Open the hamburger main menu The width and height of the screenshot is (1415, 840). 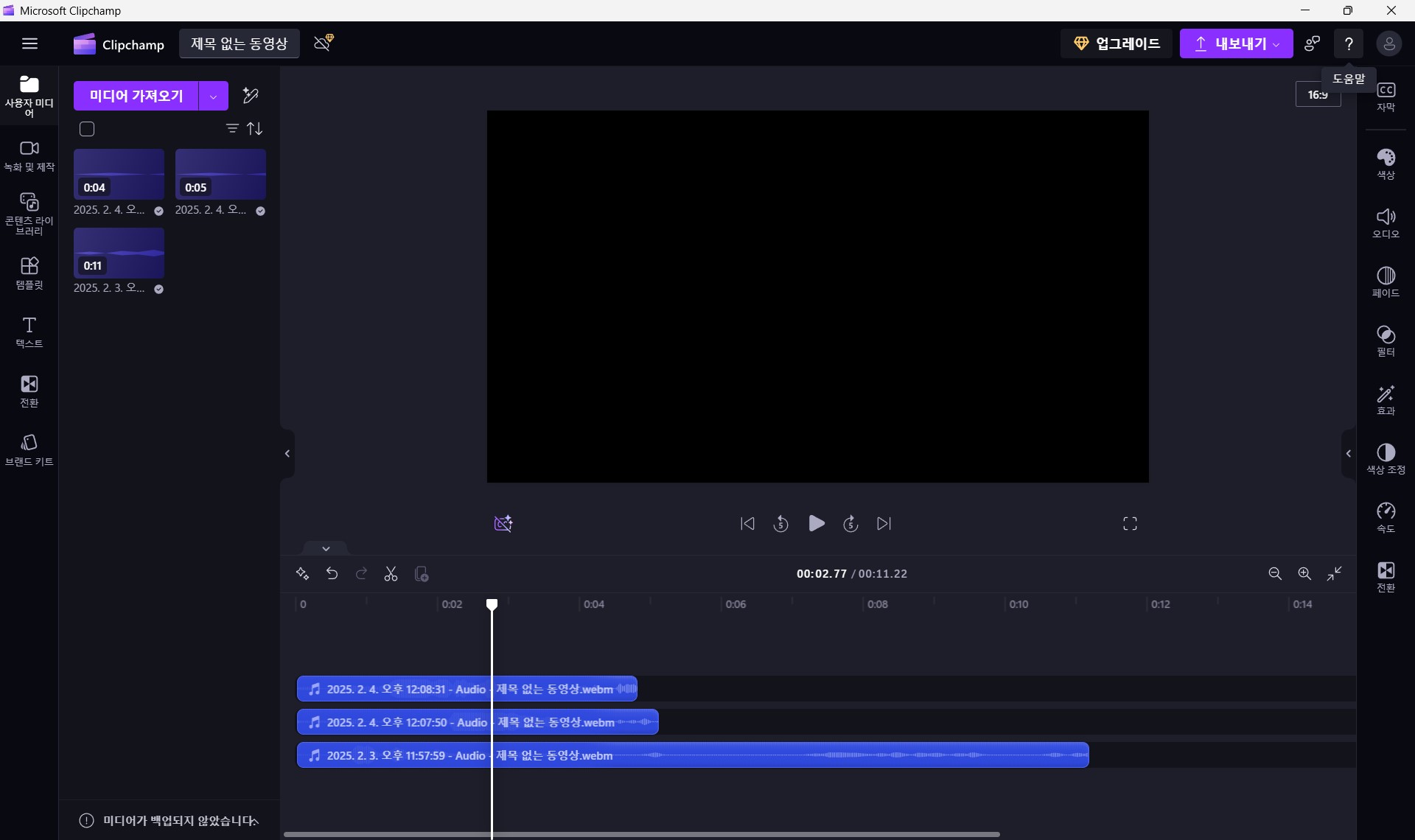point(29,43)
